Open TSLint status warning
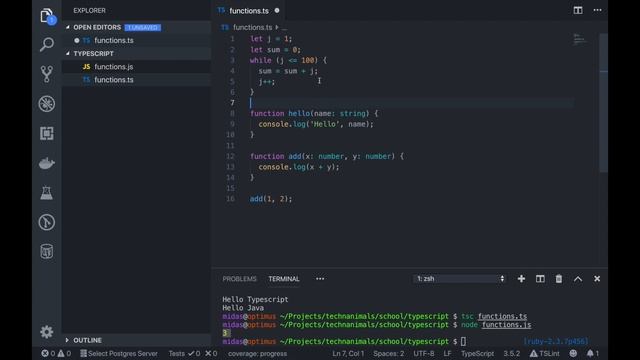Screen dimensions: 640x360 pos(545,353)
